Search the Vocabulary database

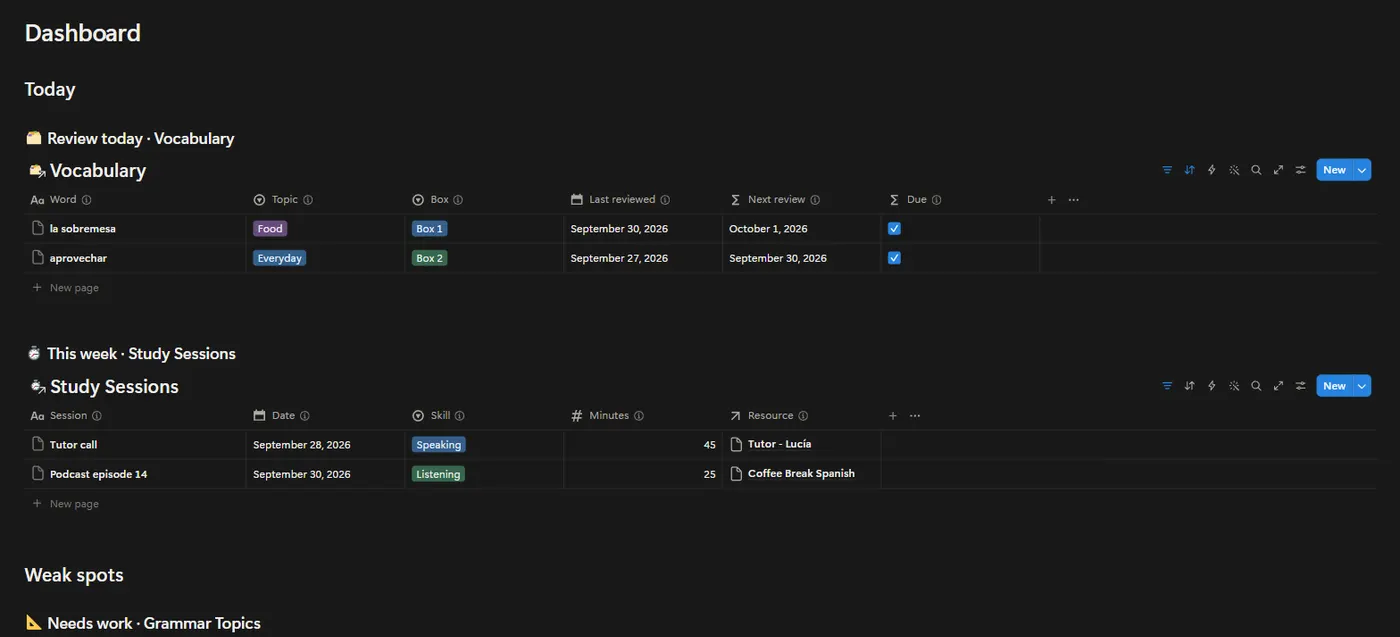[x=1256, y=170]
